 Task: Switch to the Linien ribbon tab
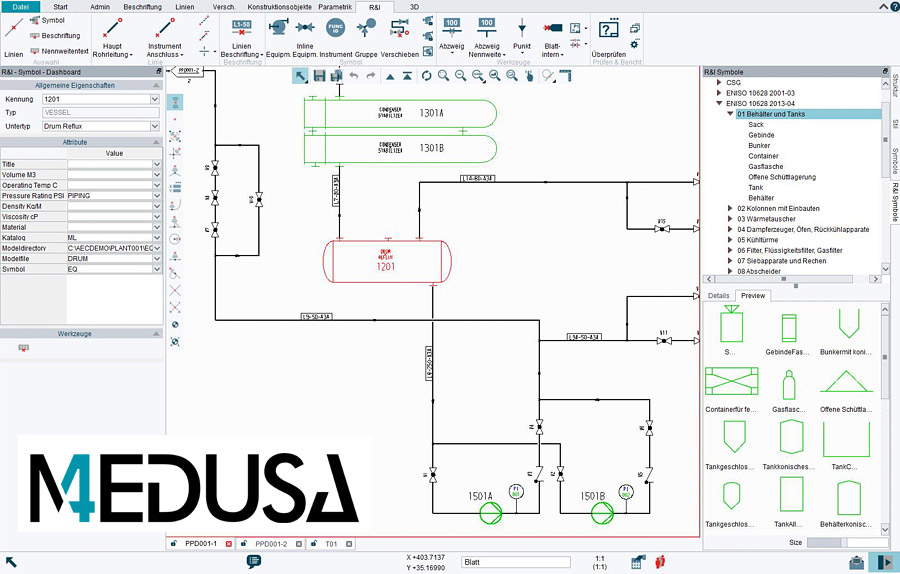[x=184, y=6]
